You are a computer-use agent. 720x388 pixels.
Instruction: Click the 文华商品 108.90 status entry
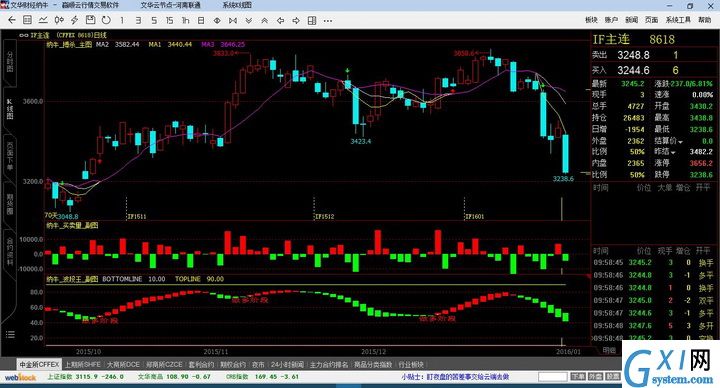tap(174, 377)
